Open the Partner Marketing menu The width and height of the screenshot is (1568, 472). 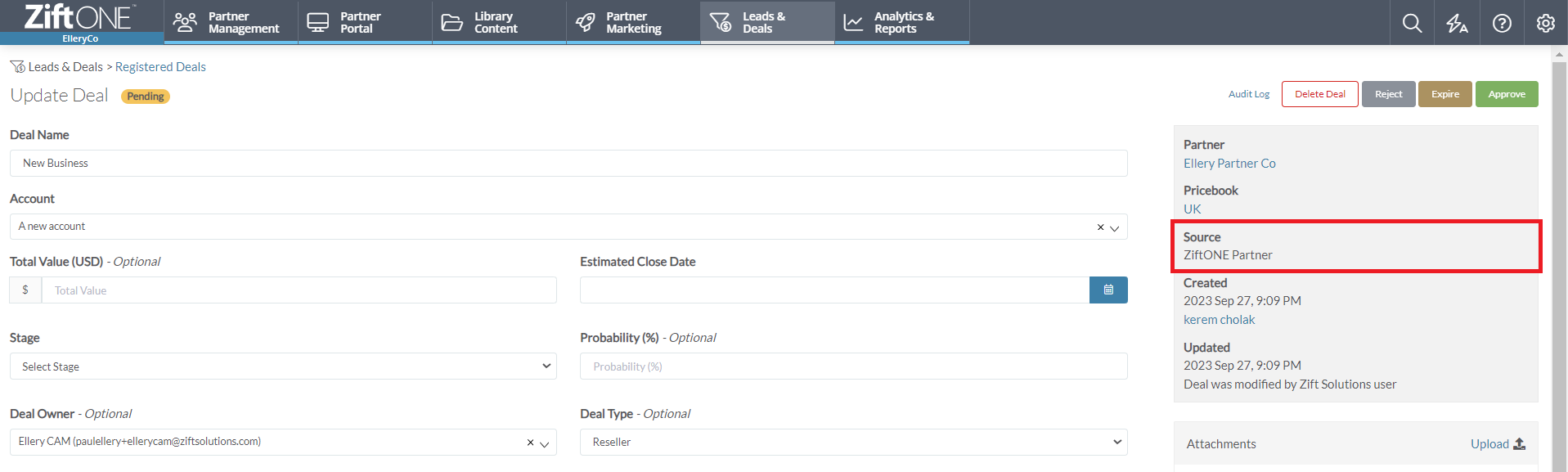pyautogui.click(x=633, y=22)
